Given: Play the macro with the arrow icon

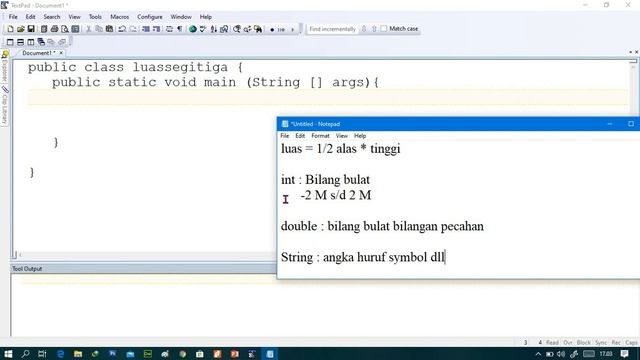Looking at the screenshot, I should coord(292,29).
